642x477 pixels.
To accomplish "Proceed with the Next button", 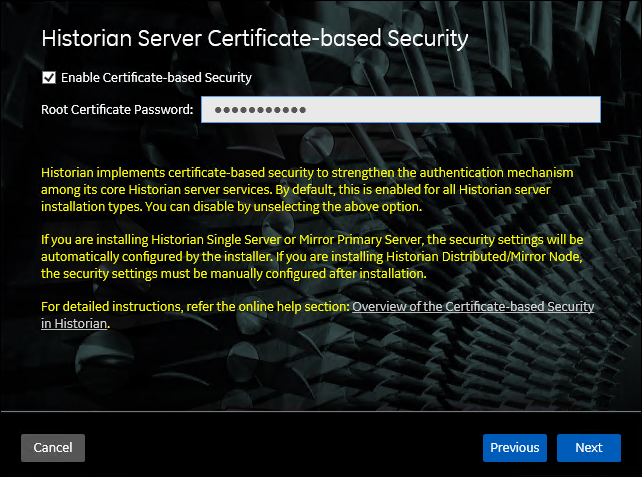I will click(589, 448).
